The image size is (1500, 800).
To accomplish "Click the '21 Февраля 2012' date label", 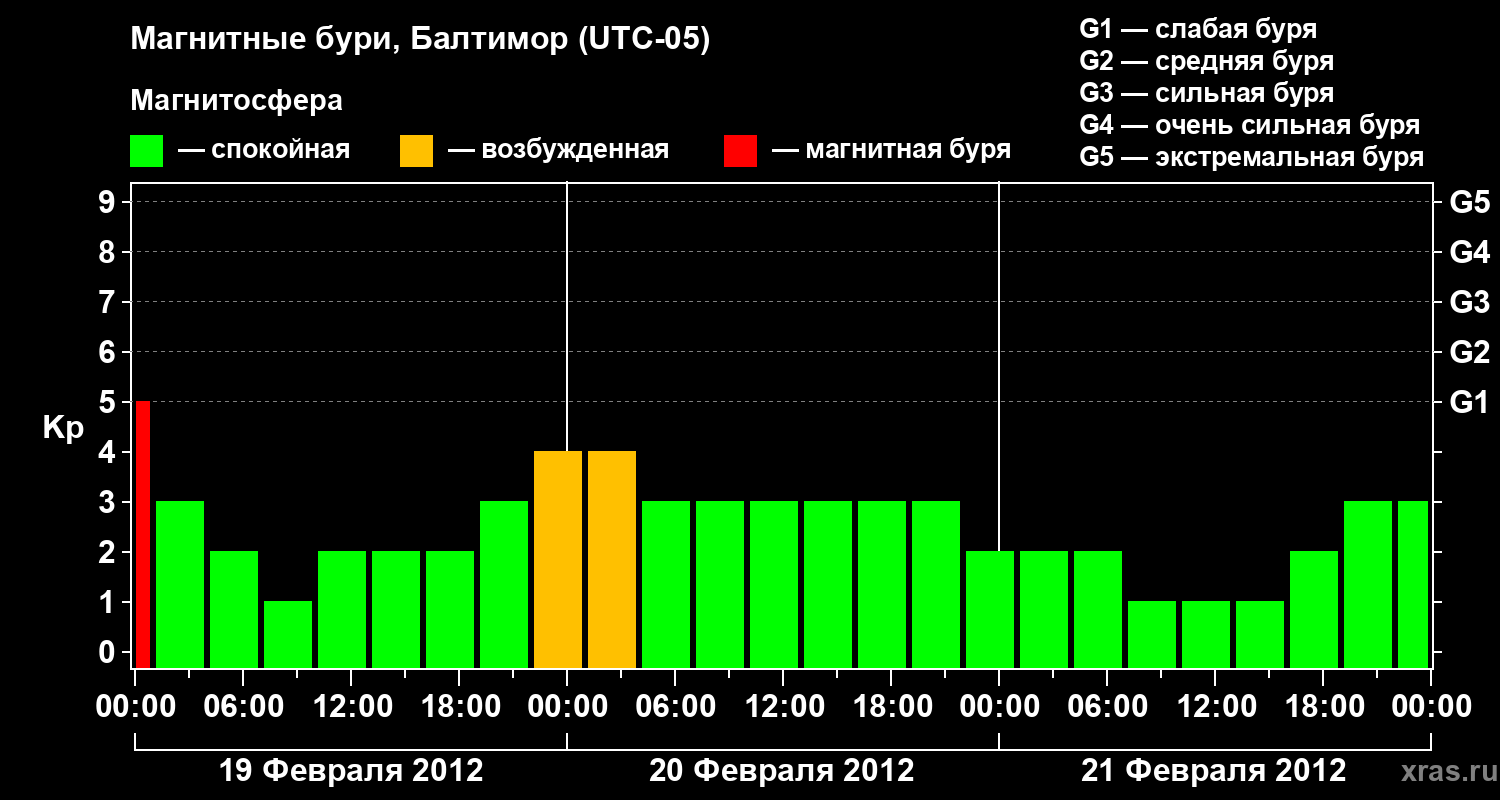I will point(1214,771).
